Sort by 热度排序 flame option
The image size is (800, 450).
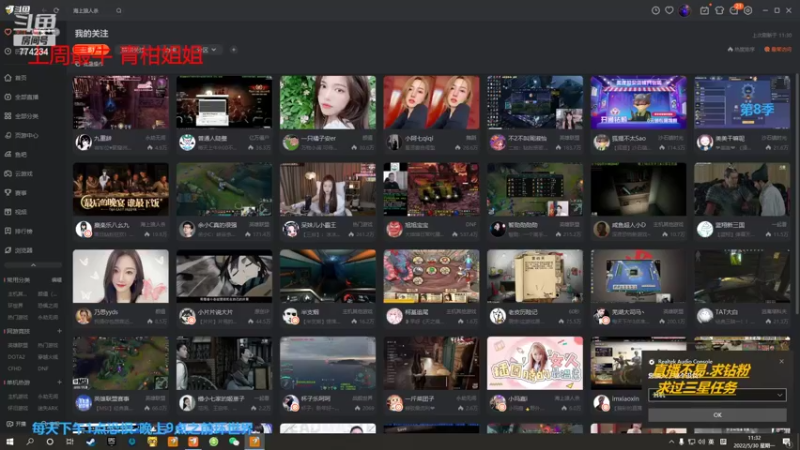point(741,49)
